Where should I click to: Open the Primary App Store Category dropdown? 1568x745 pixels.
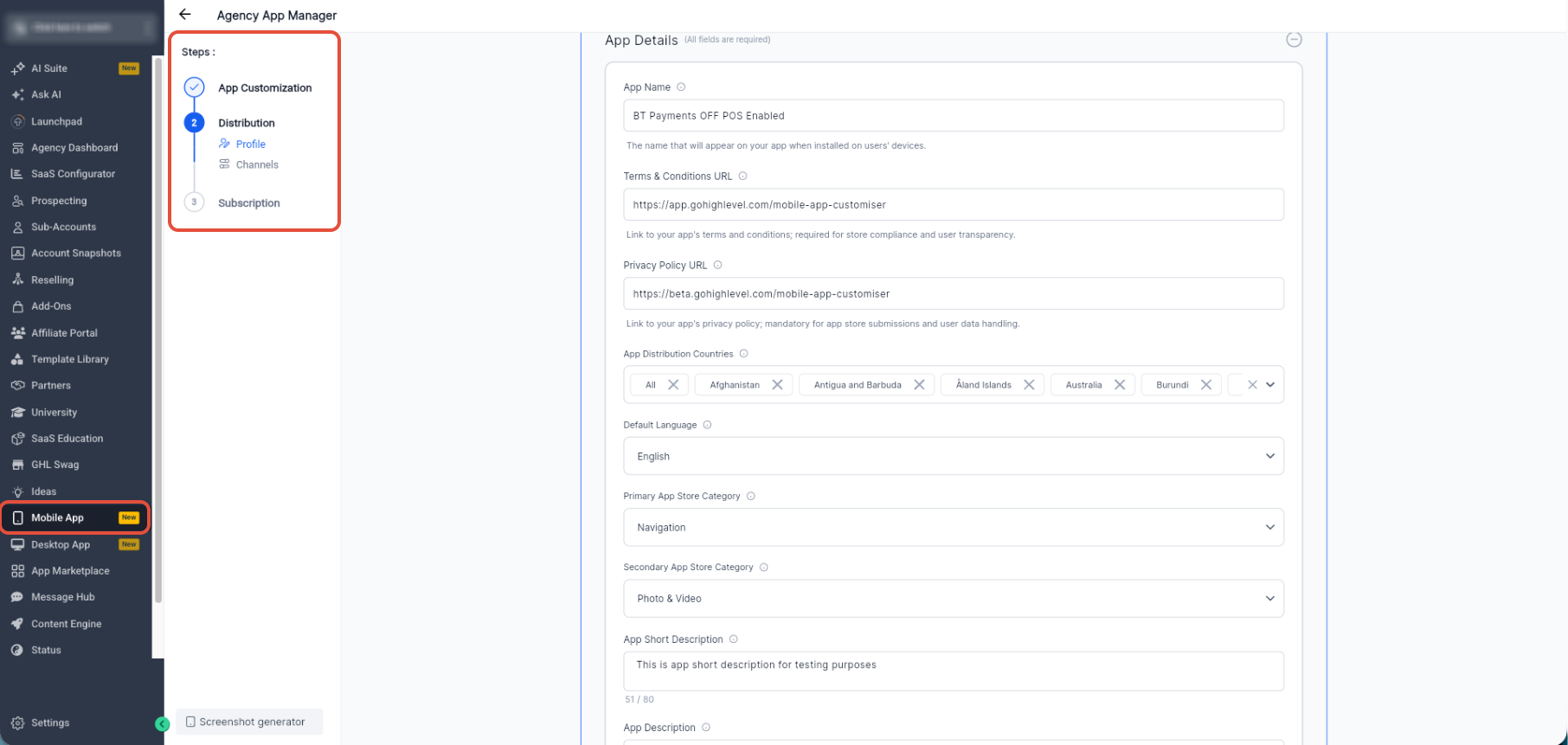click(x=954, y=527)
